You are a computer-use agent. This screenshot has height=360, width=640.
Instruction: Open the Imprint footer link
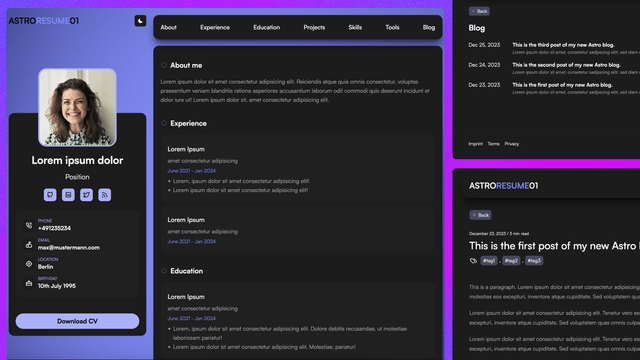[475, 144]
